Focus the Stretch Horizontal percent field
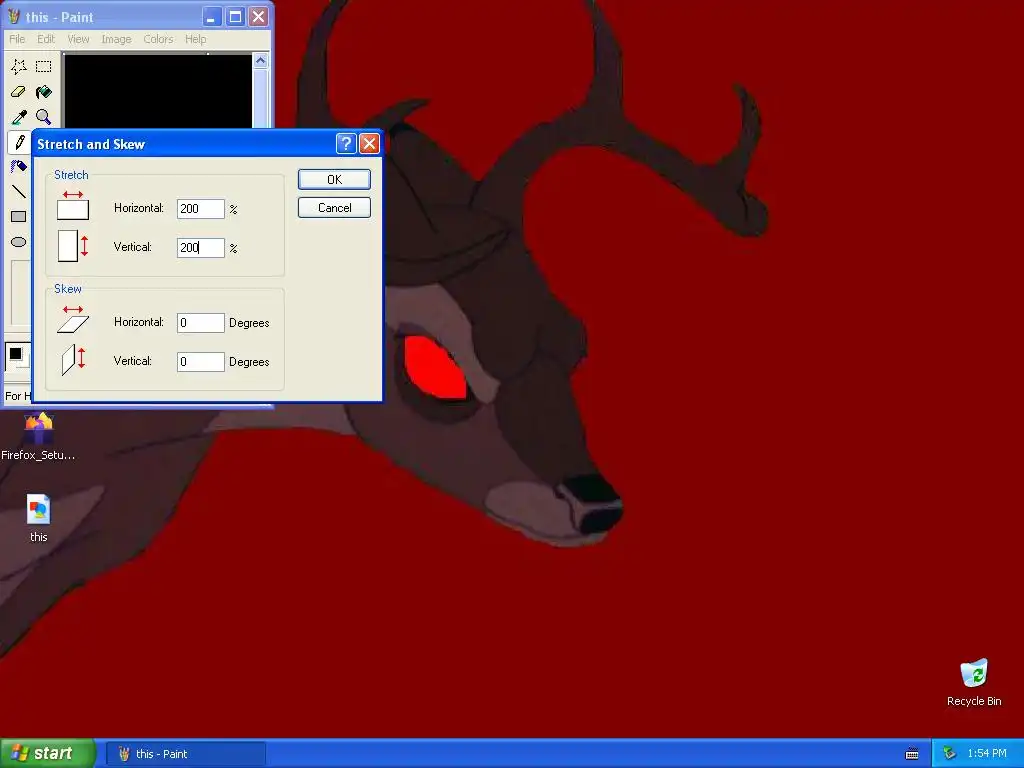This screenshot has height=768, width=1024. [x=200, y=209]
